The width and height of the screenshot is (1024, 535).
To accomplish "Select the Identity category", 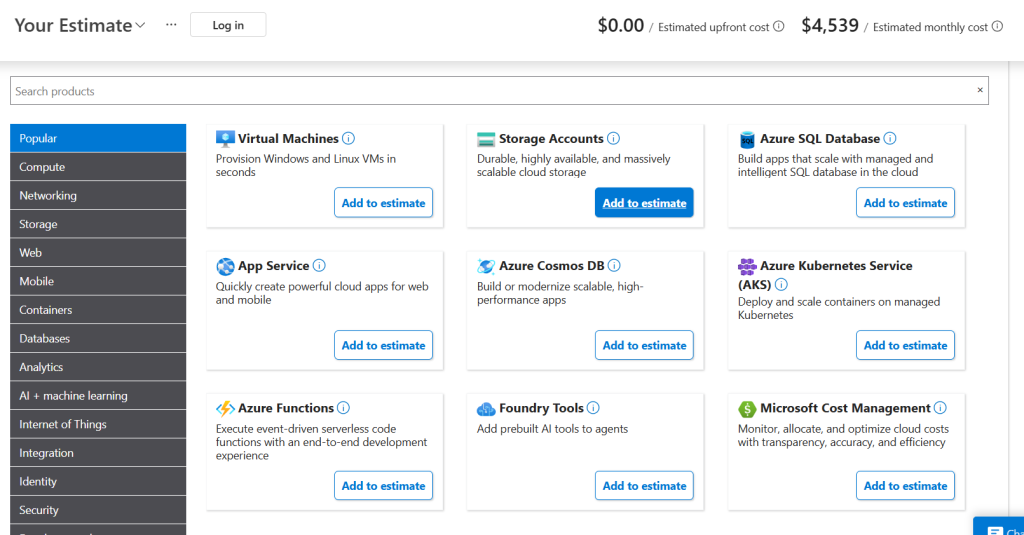I will [98, 481].
